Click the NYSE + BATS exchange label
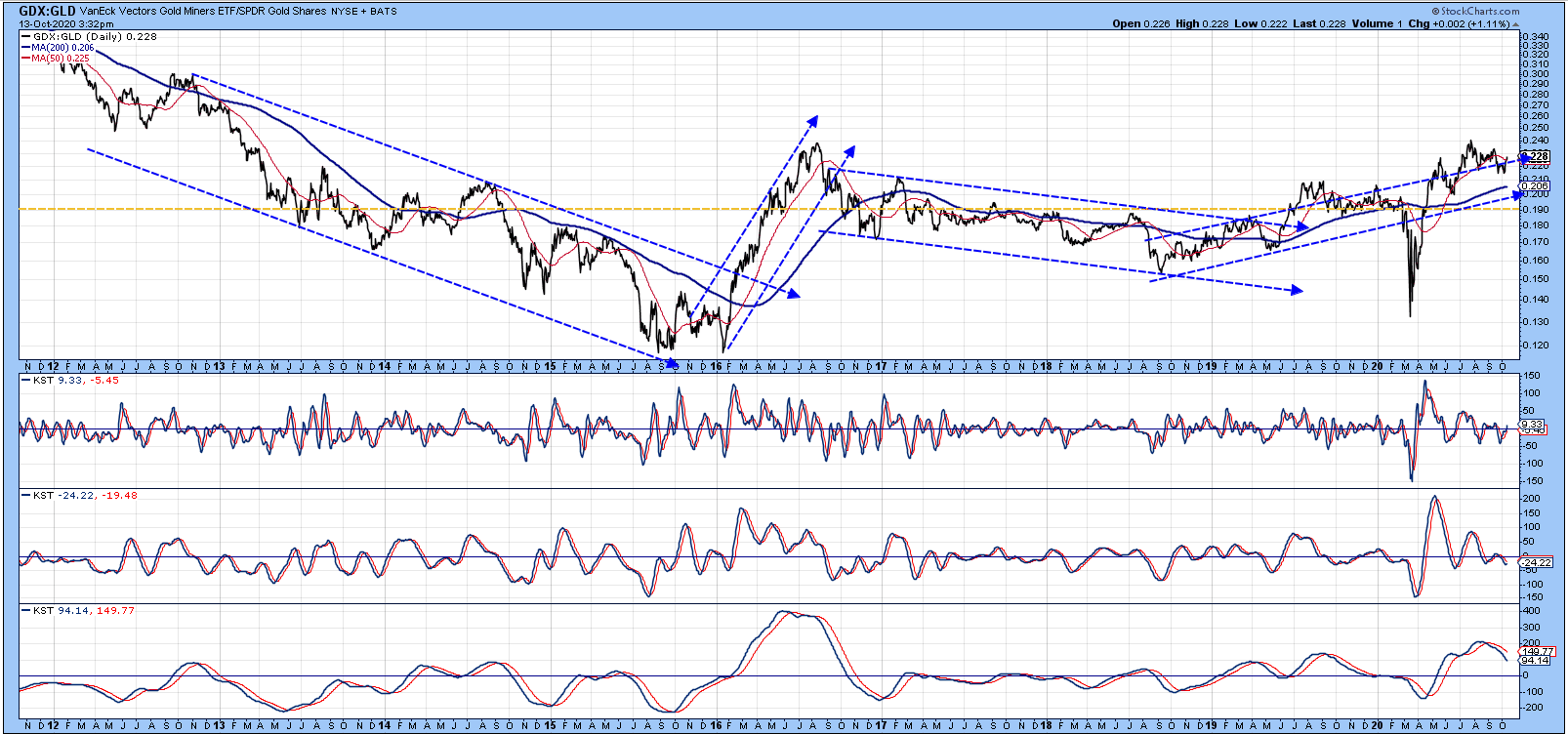The width and height of the screenshot is (1568, 734). [364, 12]
